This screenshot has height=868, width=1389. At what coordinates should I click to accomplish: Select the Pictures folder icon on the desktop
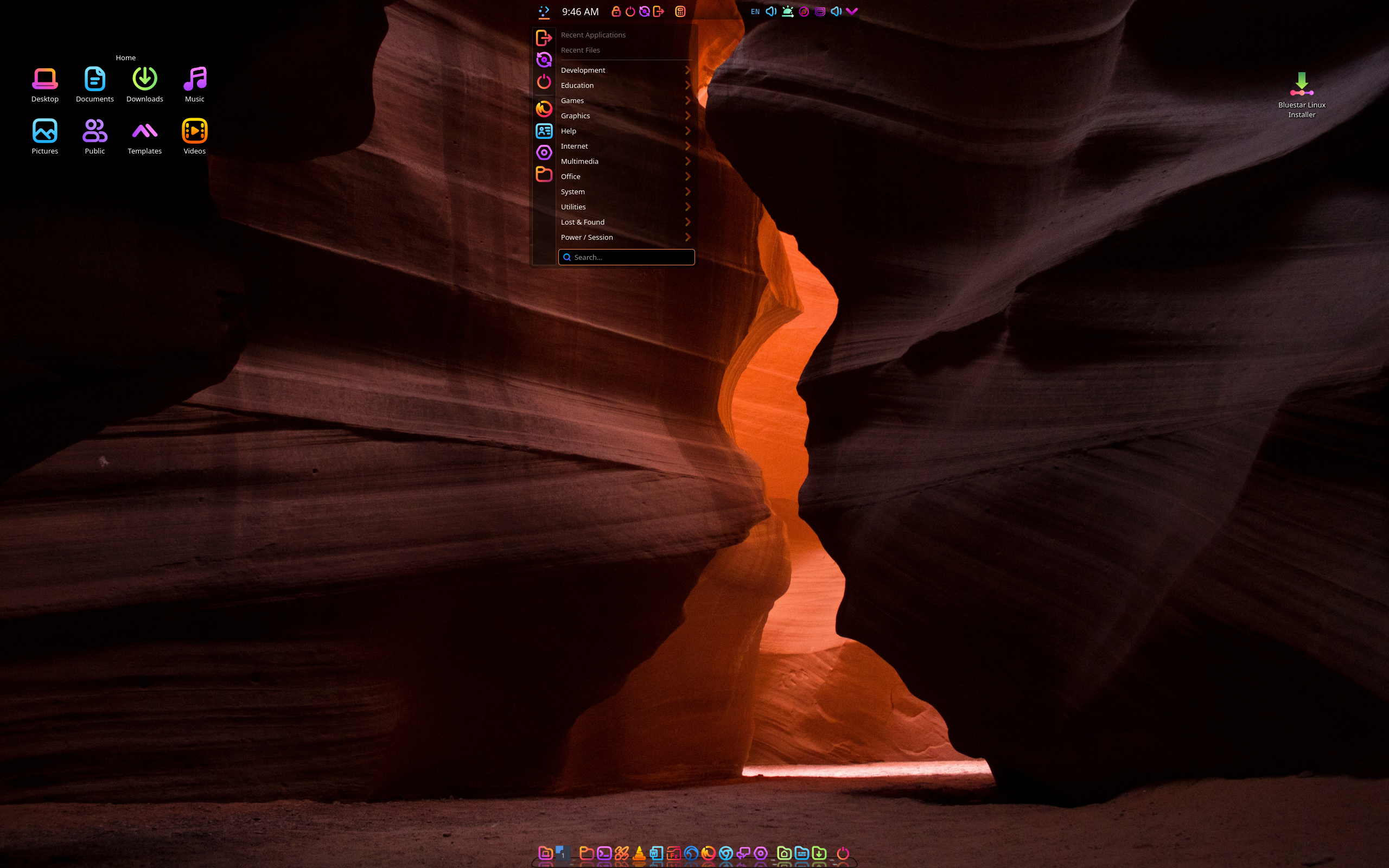pyautogui.click(x=45, y=131)
